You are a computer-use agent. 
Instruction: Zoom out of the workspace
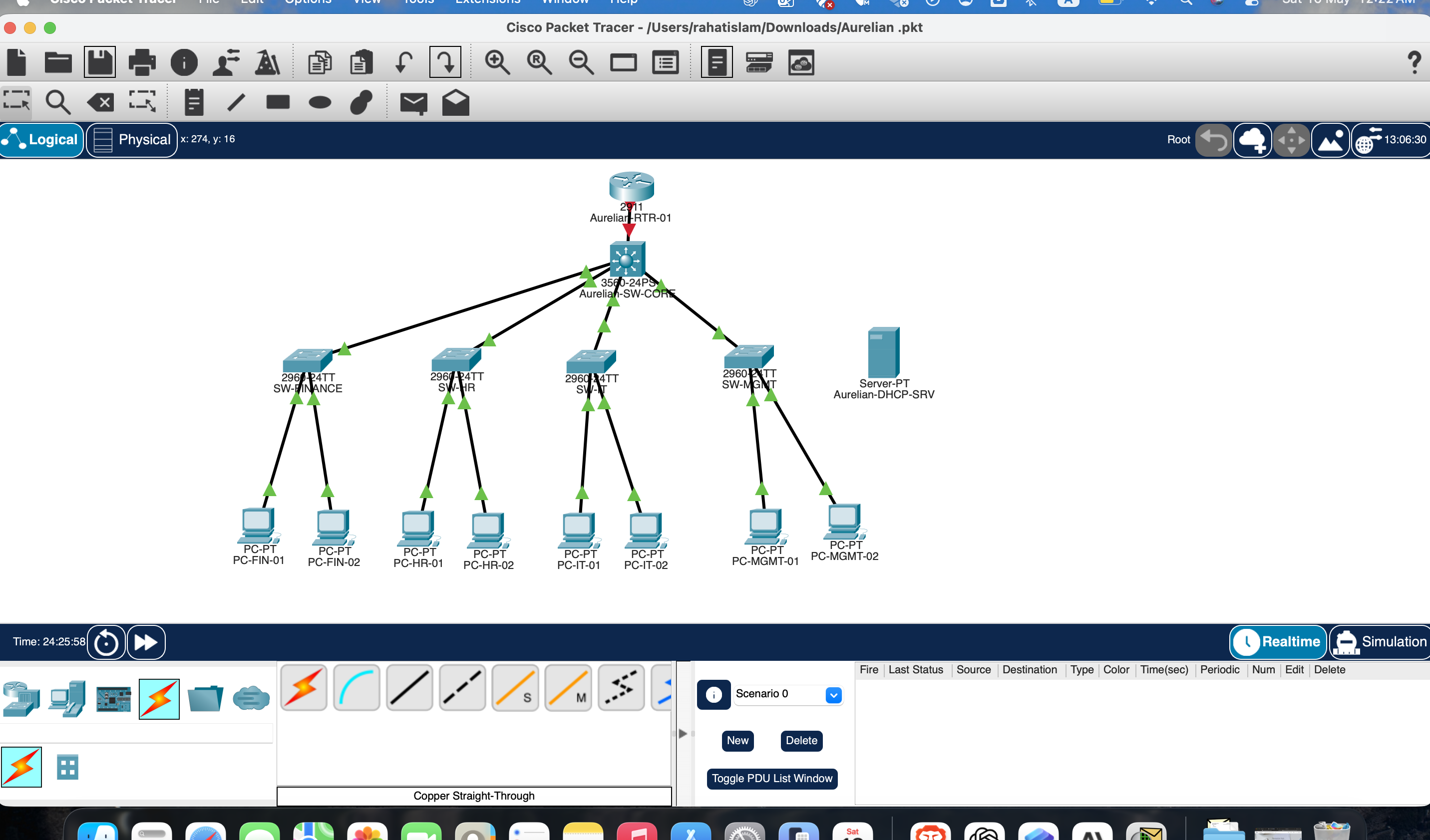click(581, 62)
